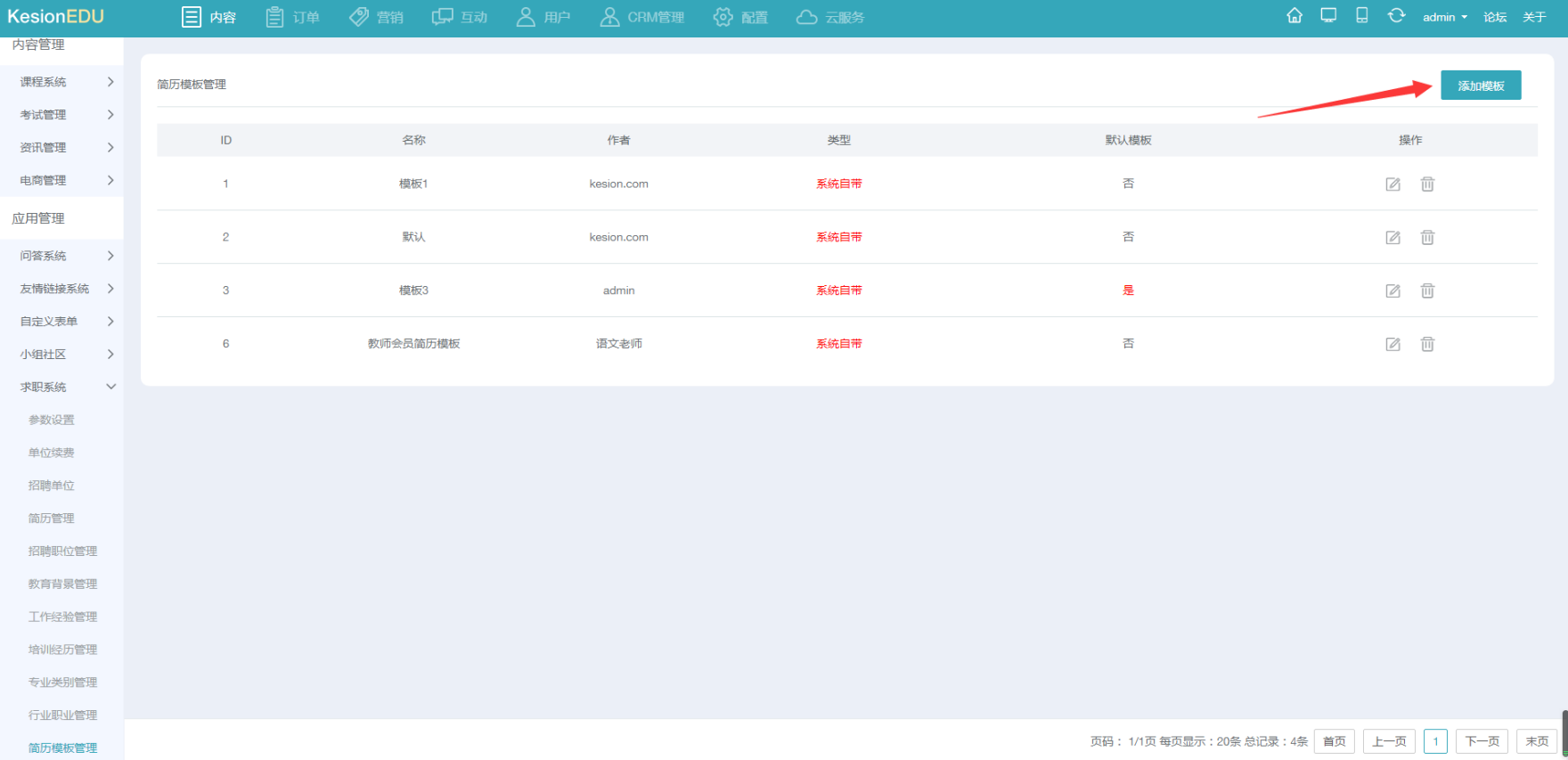Open the 内容 top menu

tap(209, 17)
